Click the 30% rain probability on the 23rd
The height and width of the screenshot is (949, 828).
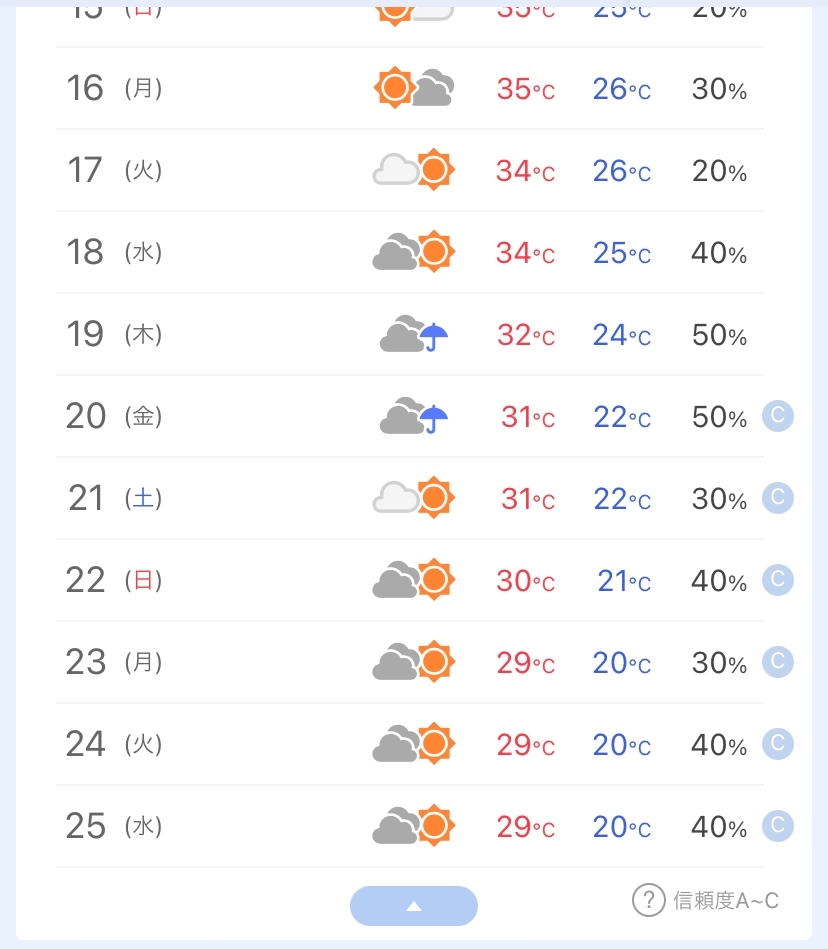(x=719, y=663)
